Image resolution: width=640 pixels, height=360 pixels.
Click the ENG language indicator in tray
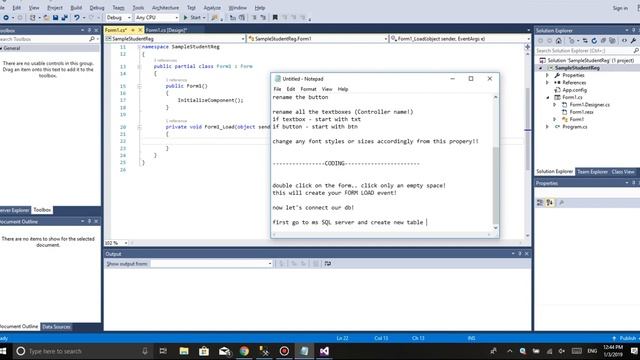click(592, 351)
